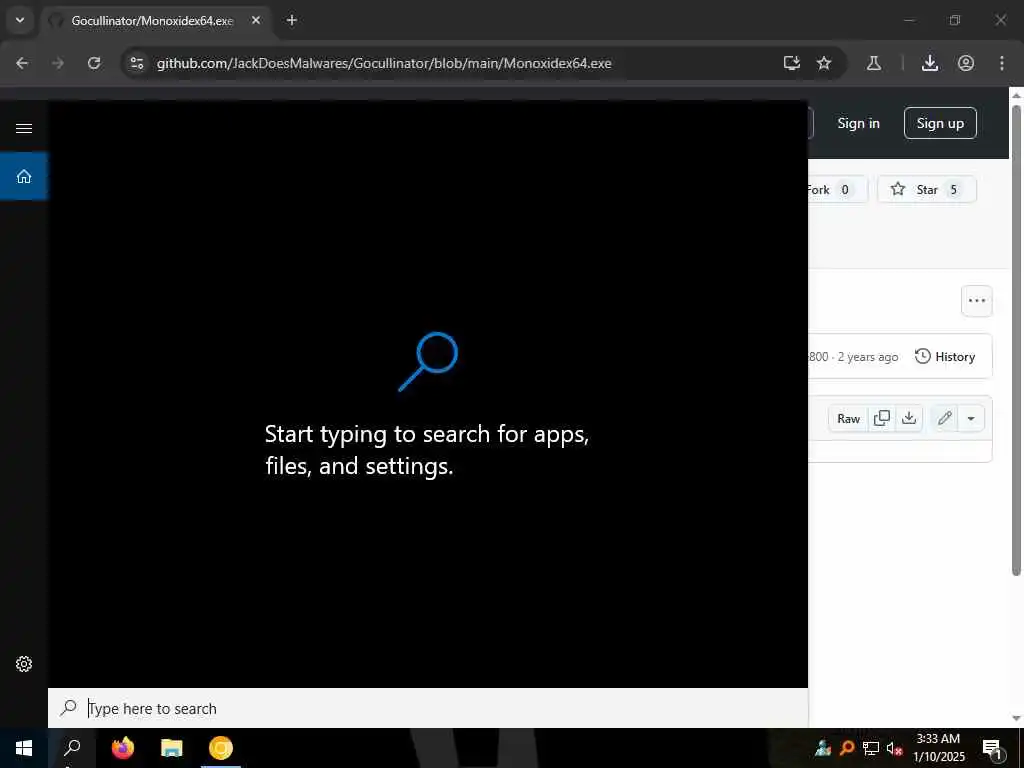Open Chrome Labs flask icon
The width and height of the screenshot is (1024, 768).
pyautogui.click(x=874, y=63)
